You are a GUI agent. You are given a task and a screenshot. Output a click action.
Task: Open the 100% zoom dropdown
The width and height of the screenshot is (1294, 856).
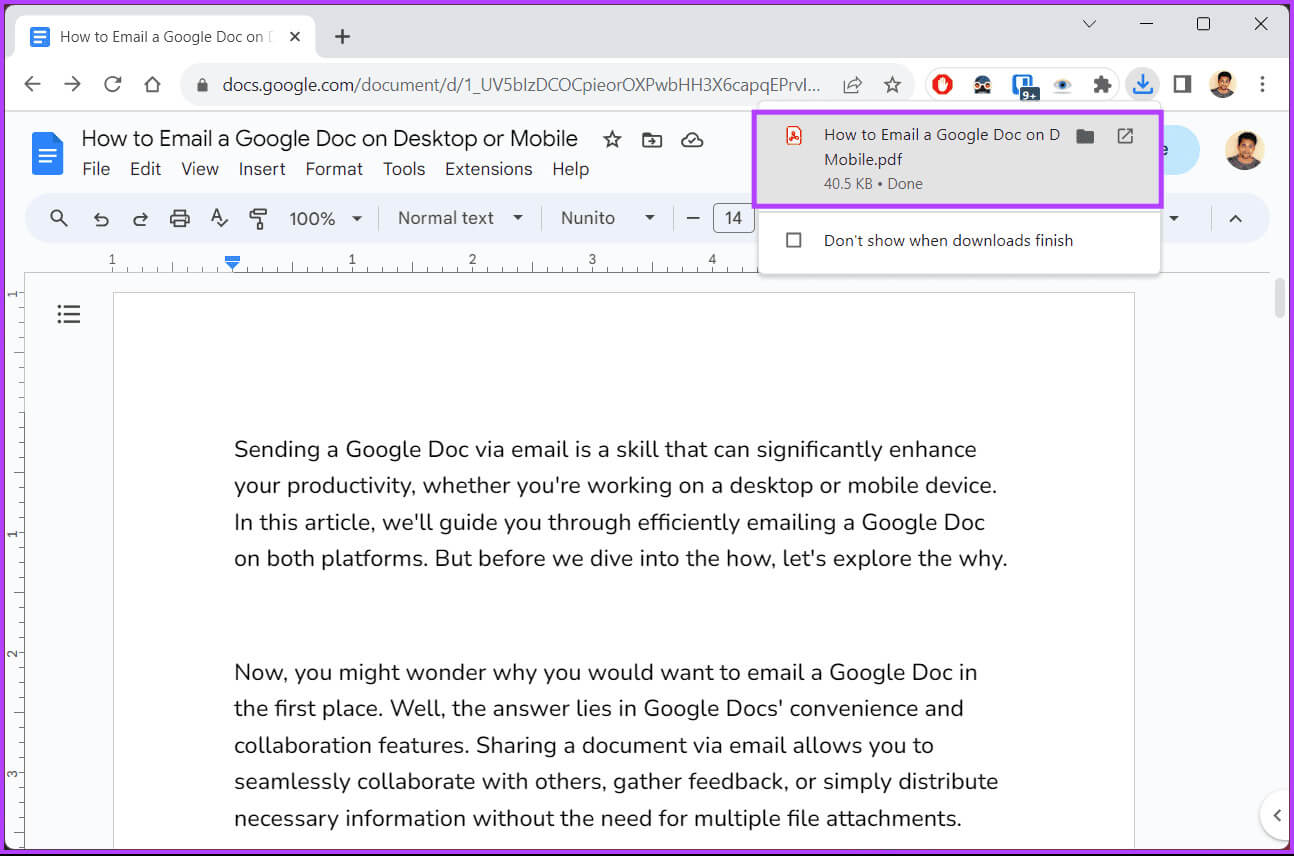tap(325, 218)
